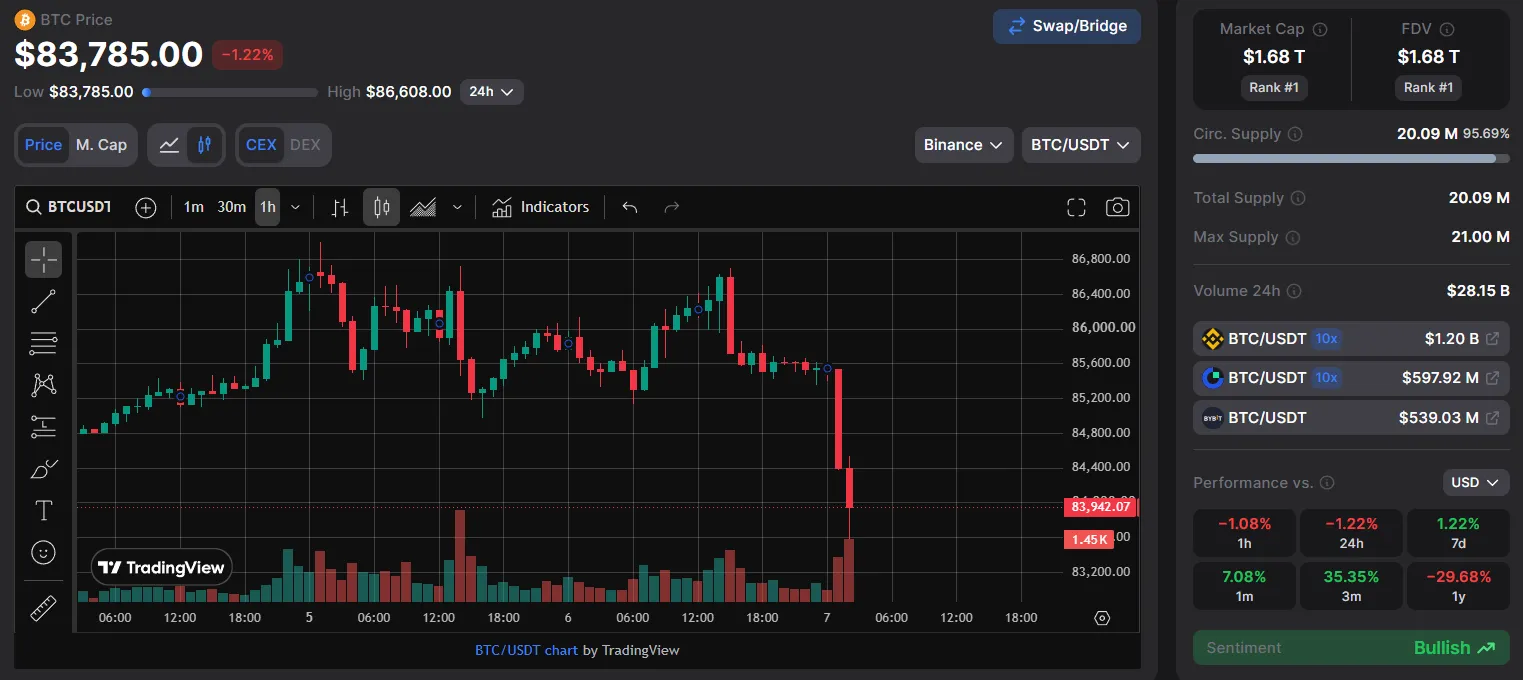Switch to Price view
This screenshot has height=680, width=1523.
(x=43, y=145)
